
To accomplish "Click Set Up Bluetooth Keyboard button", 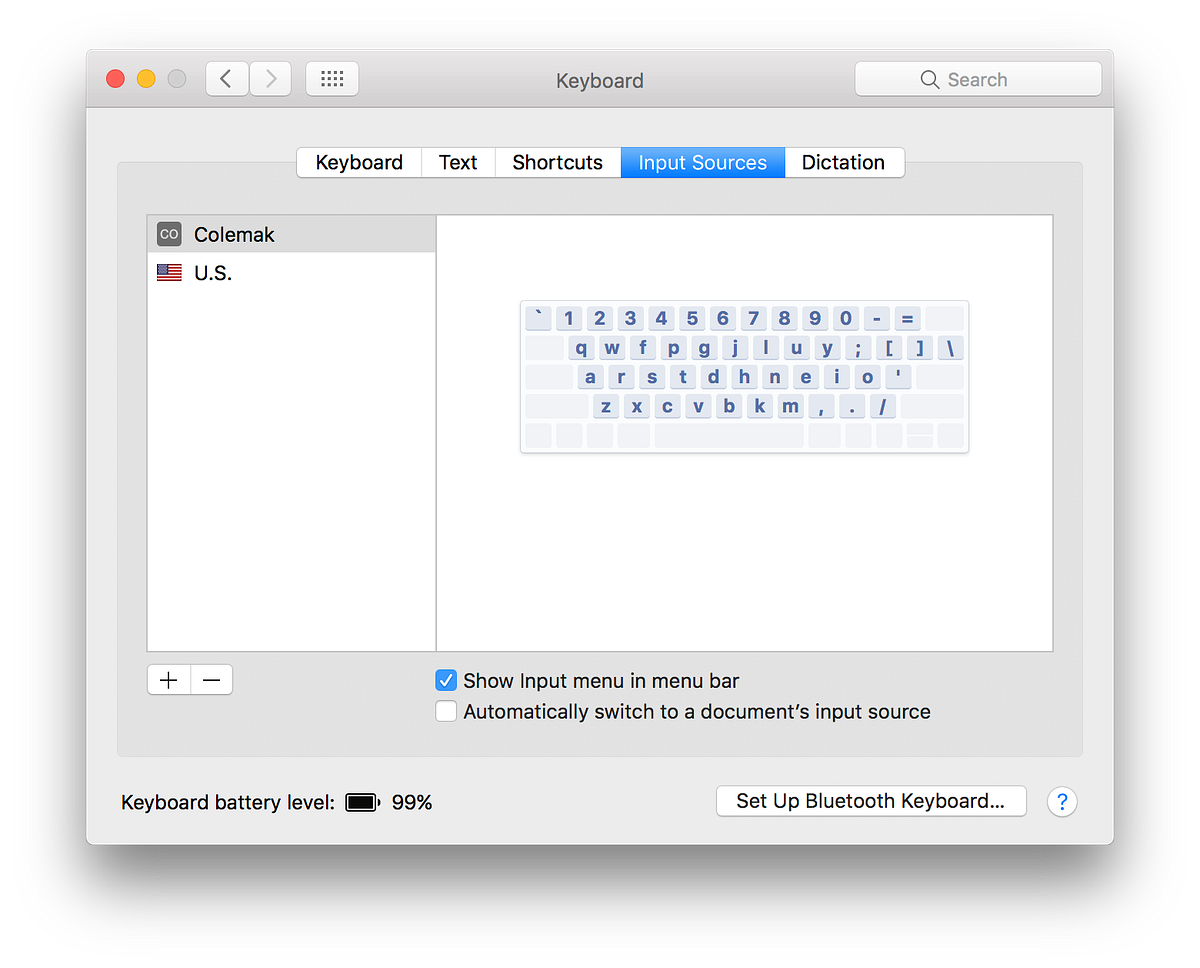I will coord(870,800).
